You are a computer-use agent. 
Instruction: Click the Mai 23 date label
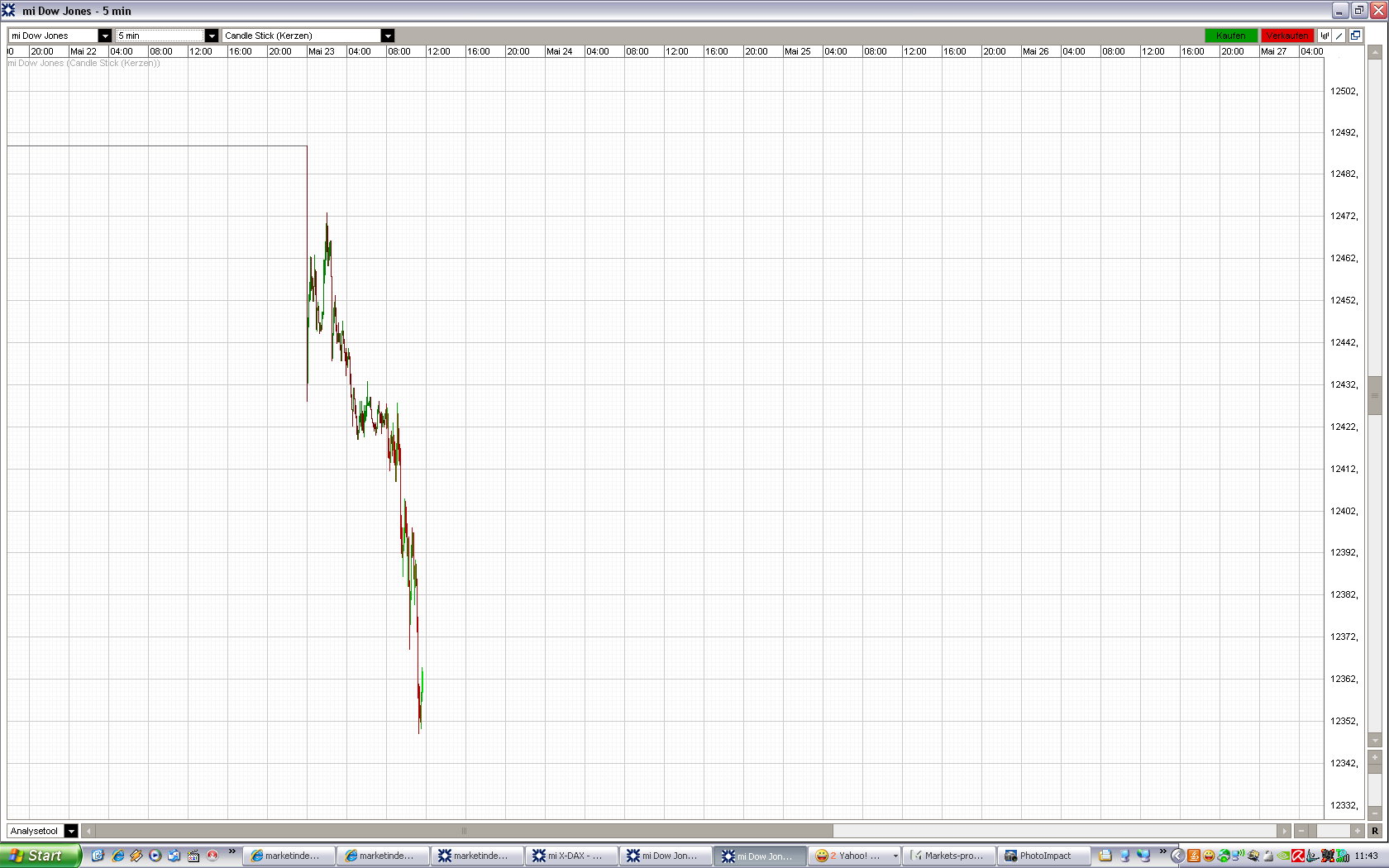tap(322, 51)
